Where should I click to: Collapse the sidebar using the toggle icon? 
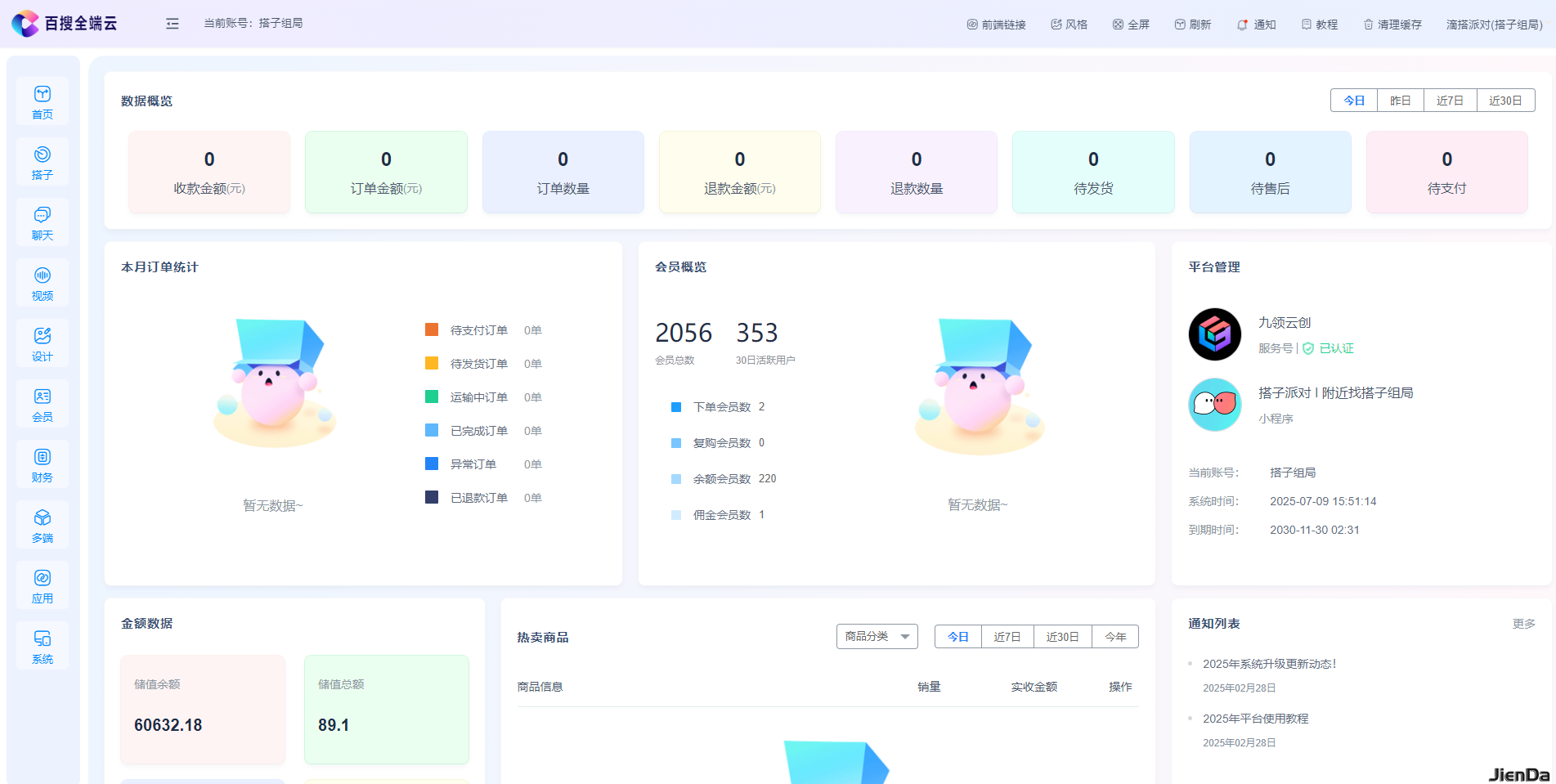point(172,24)
